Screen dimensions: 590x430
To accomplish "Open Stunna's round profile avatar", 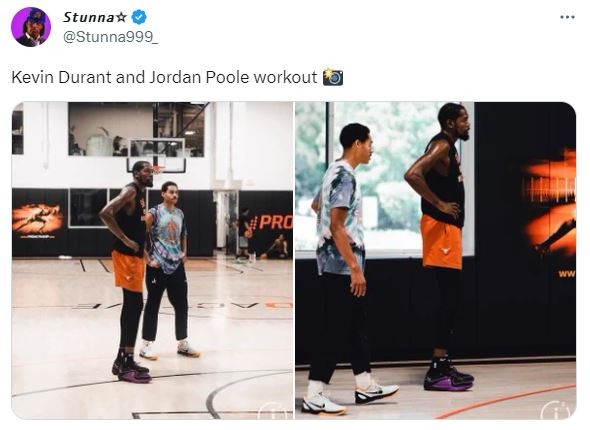I will 31,27.
